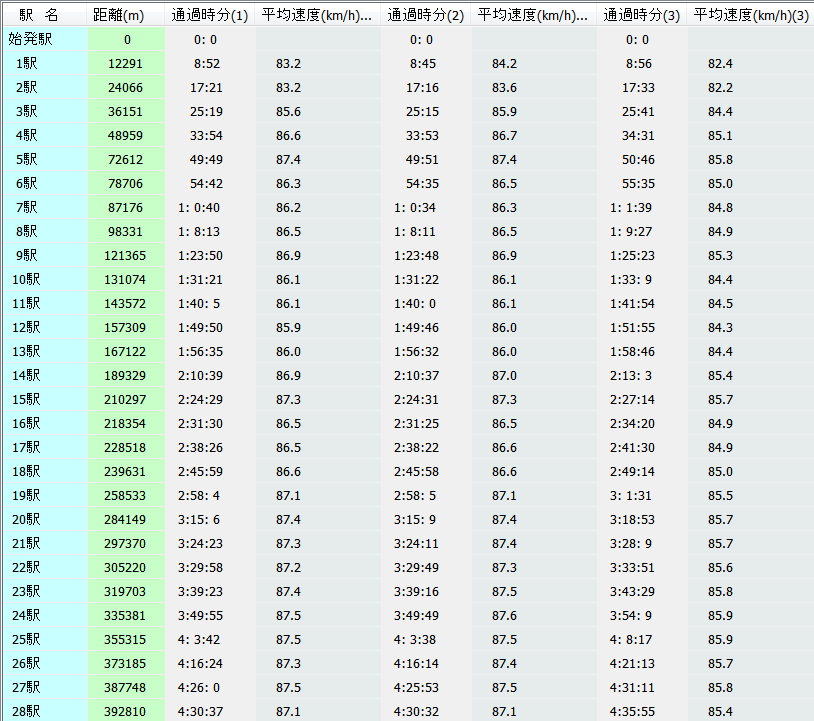Click the passing time 3:24:11
Image resolution: width=814 pixels, height=721 pixels.
pos(416,543)
